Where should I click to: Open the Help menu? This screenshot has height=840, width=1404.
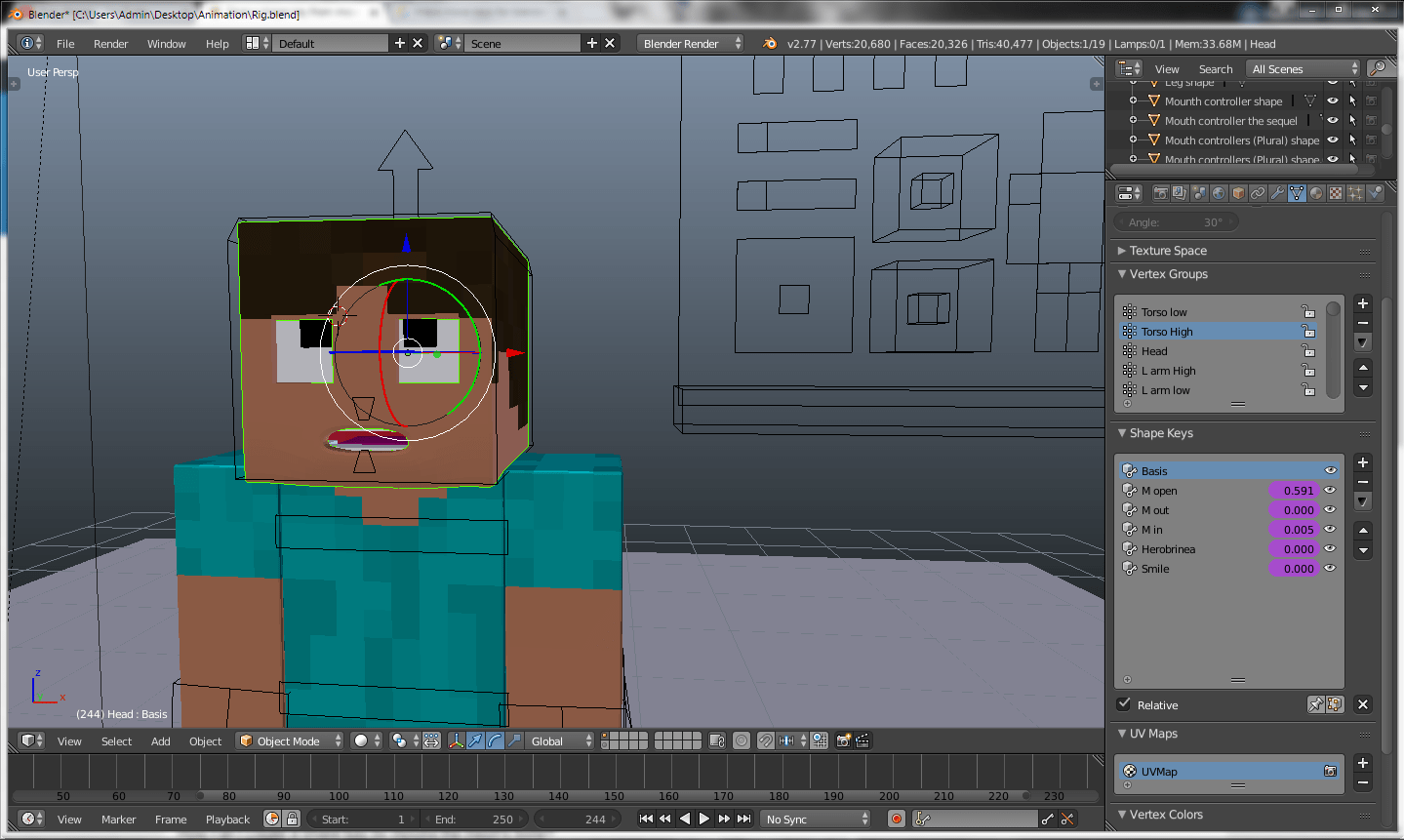(217, 43)
